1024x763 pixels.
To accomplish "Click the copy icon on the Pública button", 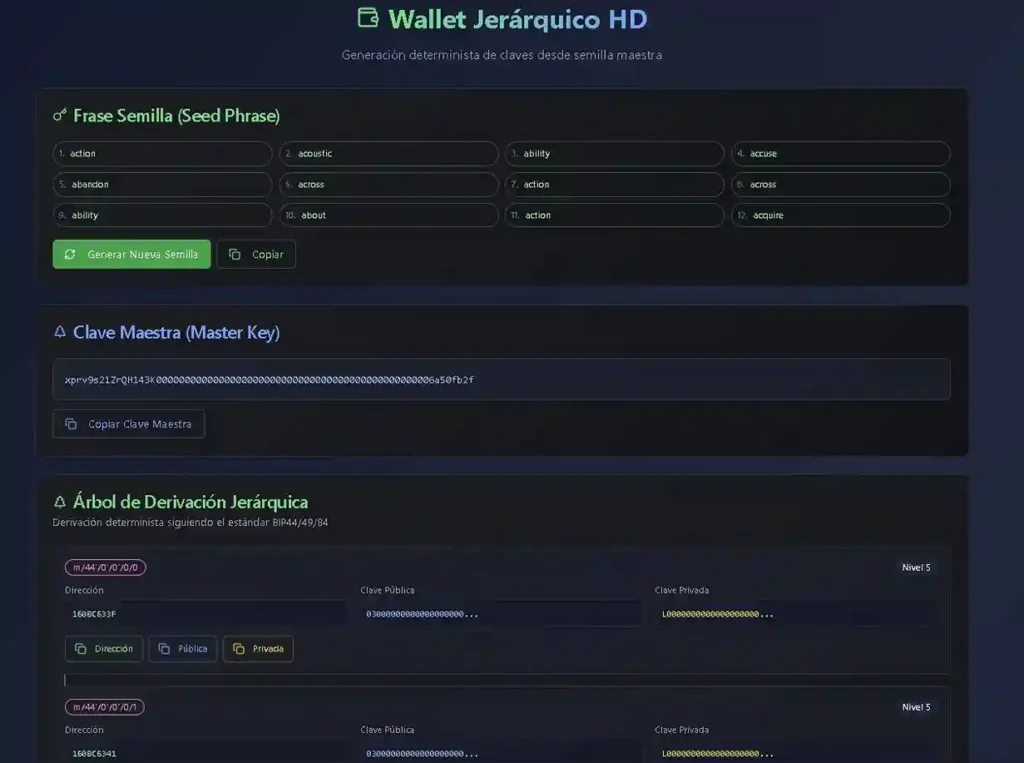I will point(163,649).
